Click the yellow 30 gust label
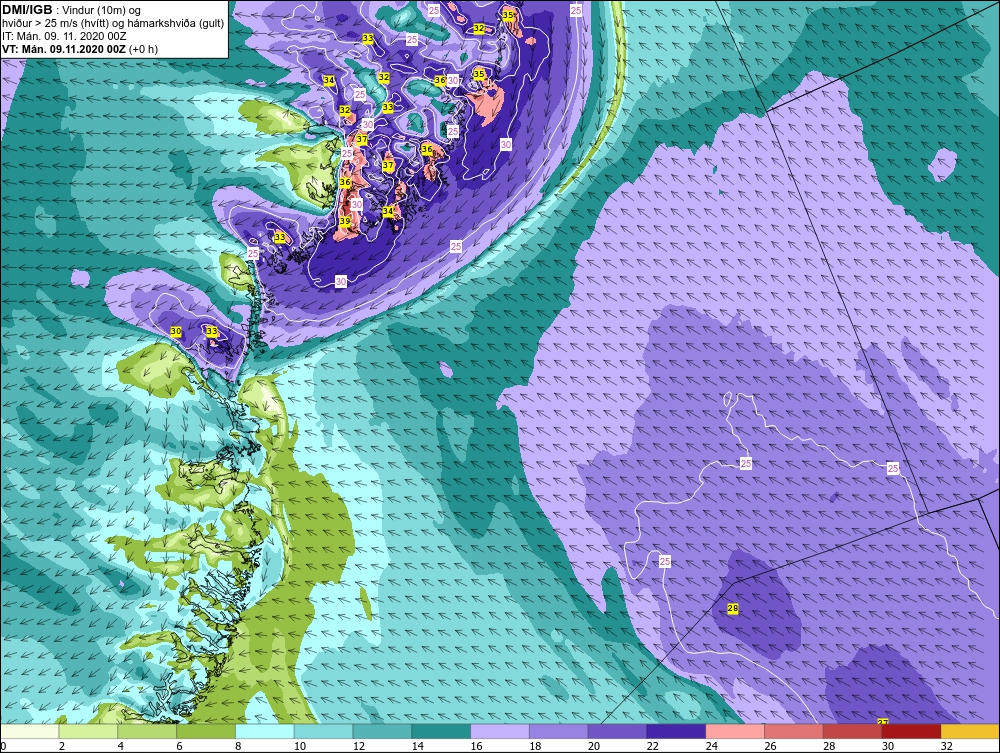Screen dimensions: 1000x753 (x=176, y=332)
